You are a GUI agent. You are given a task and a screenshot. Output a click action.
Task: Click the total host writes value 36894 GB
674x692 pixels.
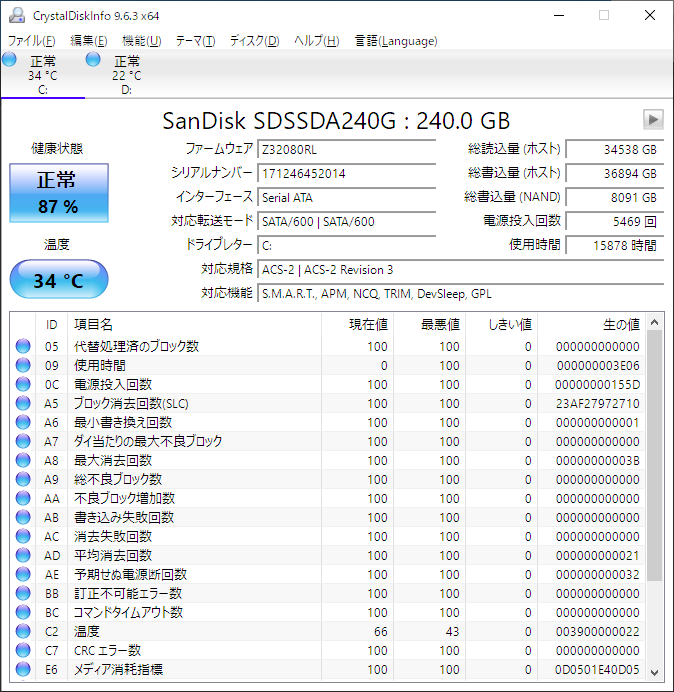614,173
